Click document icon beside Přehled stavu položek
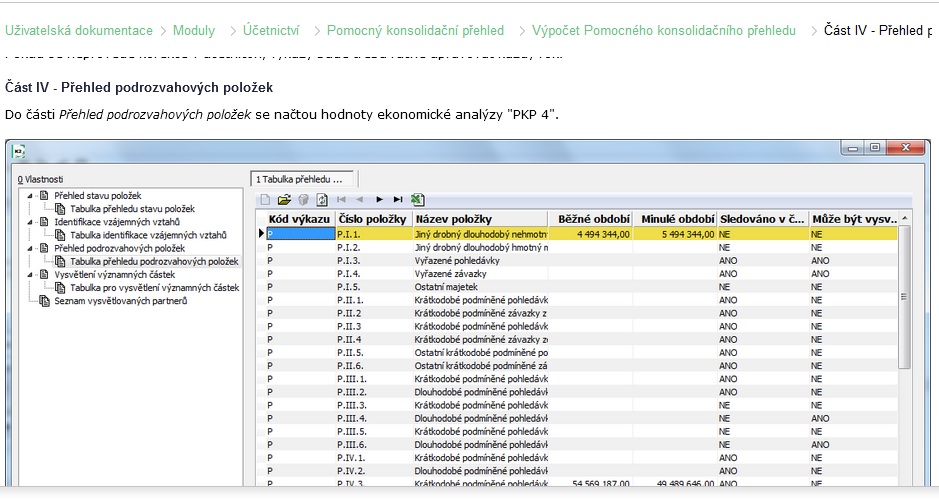The width and height of the screenshot is (939, 499). pyautogui.click(x=44, y=196)
